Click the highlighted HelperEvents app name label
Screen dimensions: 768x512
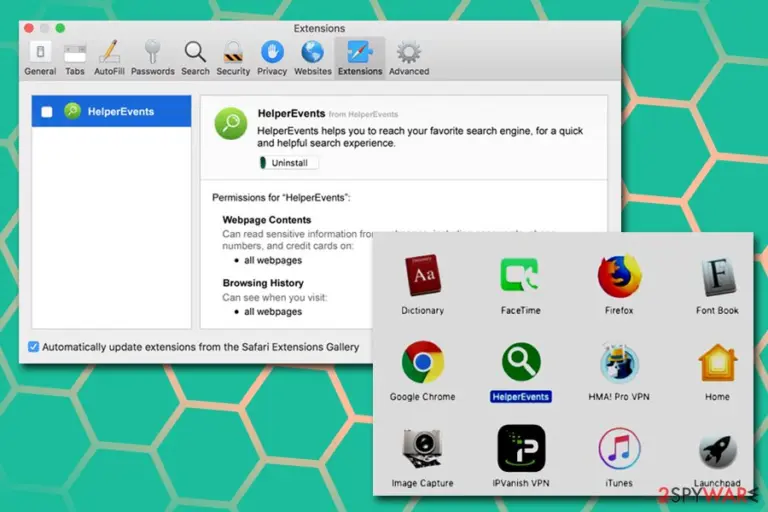click(x=521, y=397)
